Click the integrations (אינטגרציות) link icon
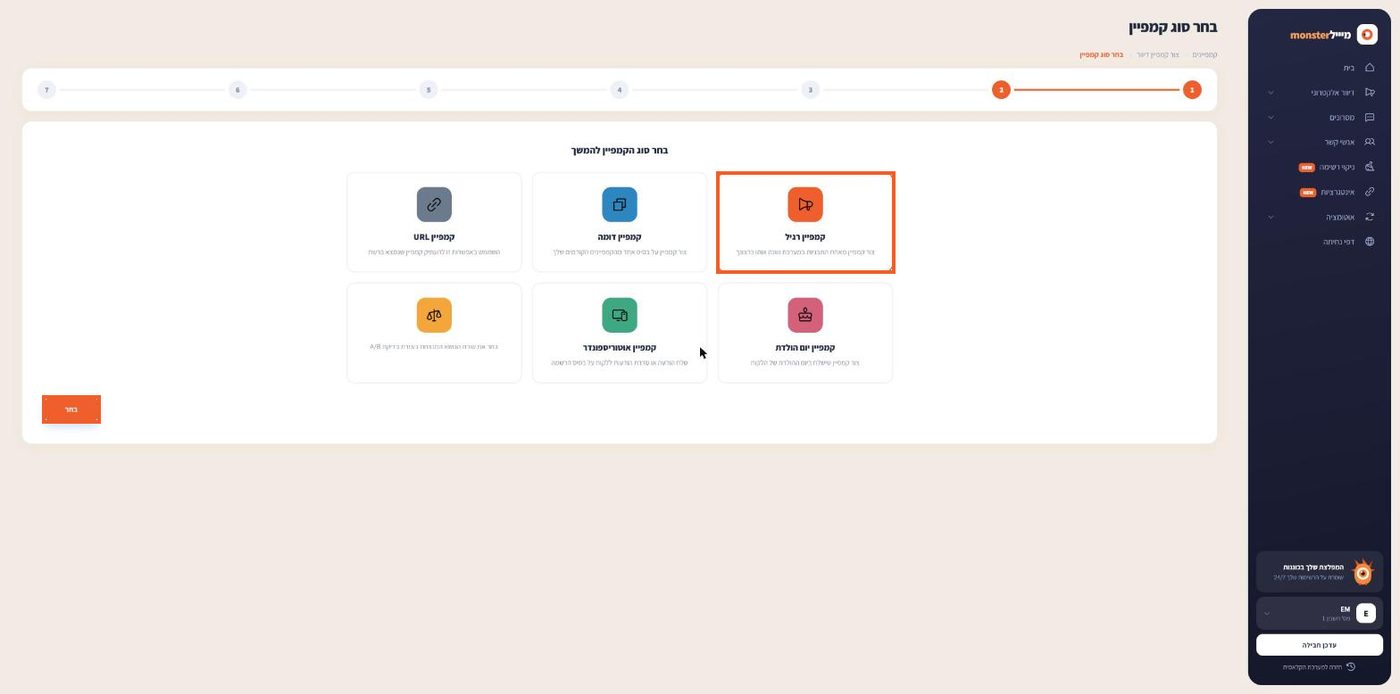This screenshot has height=694, width=1400. [1370, 192]
